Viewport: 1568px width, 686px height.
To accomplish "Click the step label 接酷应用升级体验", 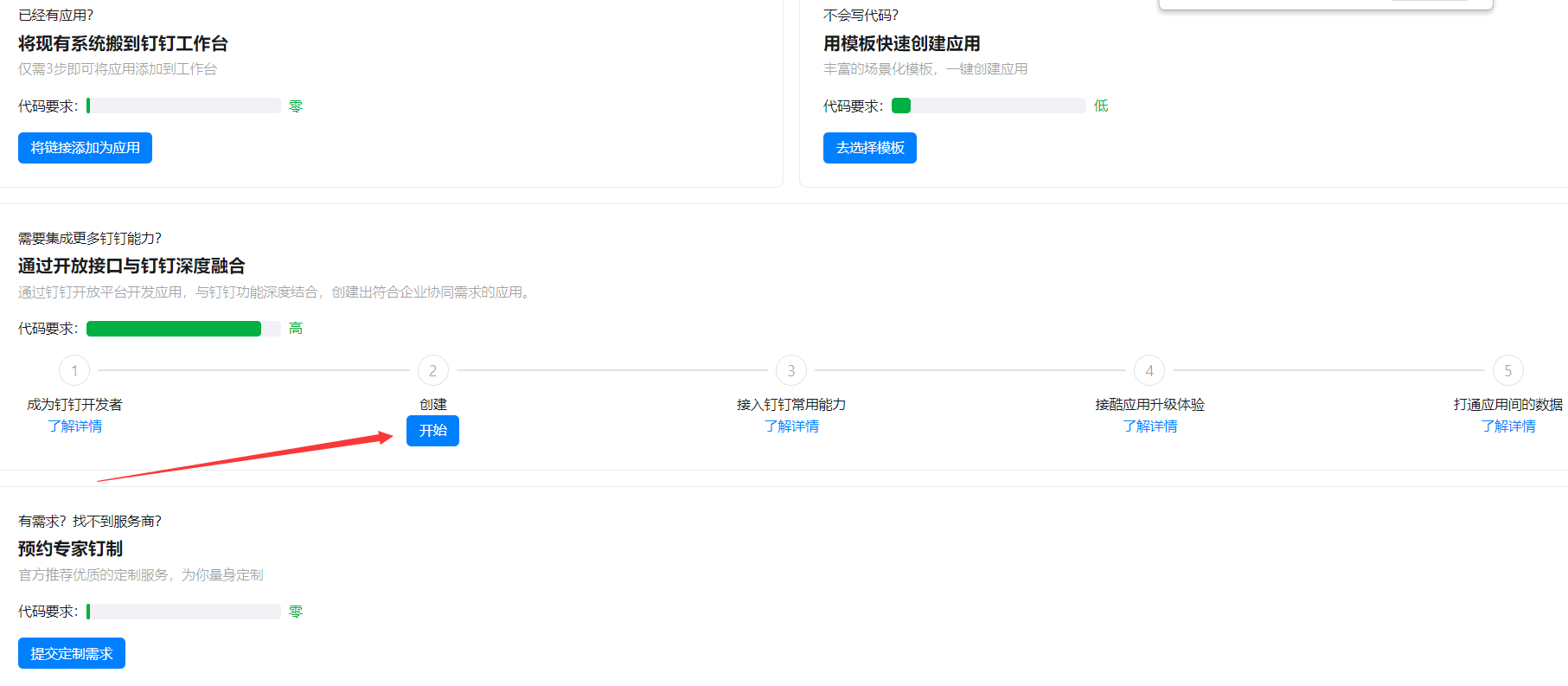I will click(1149, 405).
